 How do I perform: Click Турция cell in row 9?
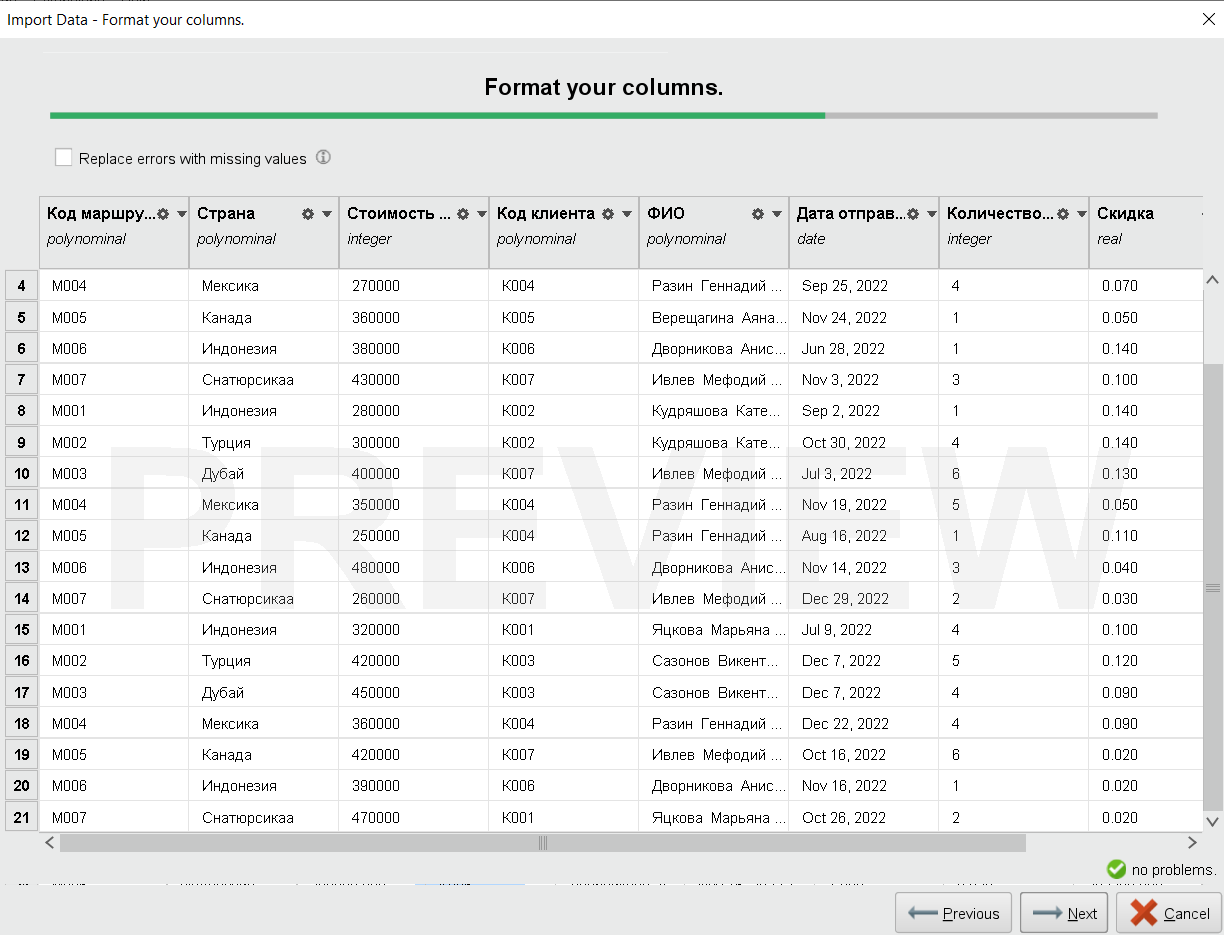click(x=264, y=442)
